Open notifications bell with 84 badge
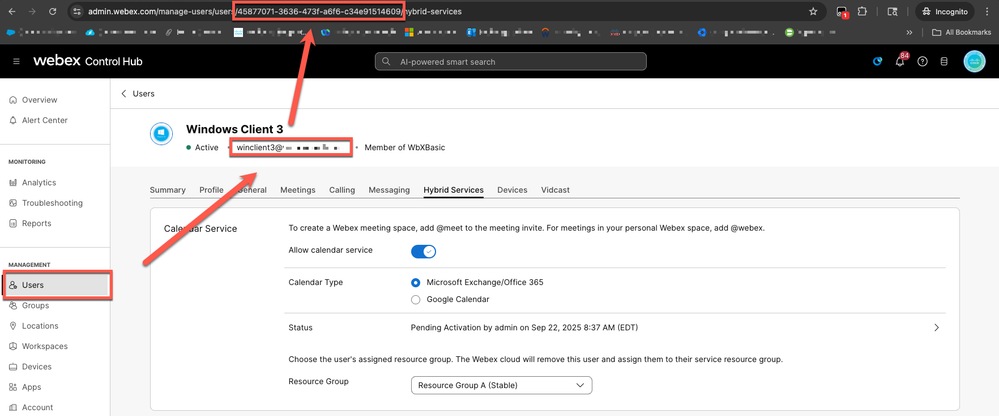 901,61
